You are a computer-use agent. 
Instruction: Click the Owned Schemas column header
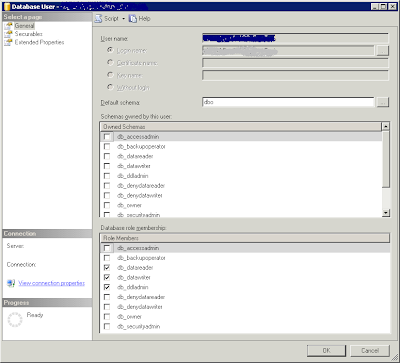tap(241, 127)
